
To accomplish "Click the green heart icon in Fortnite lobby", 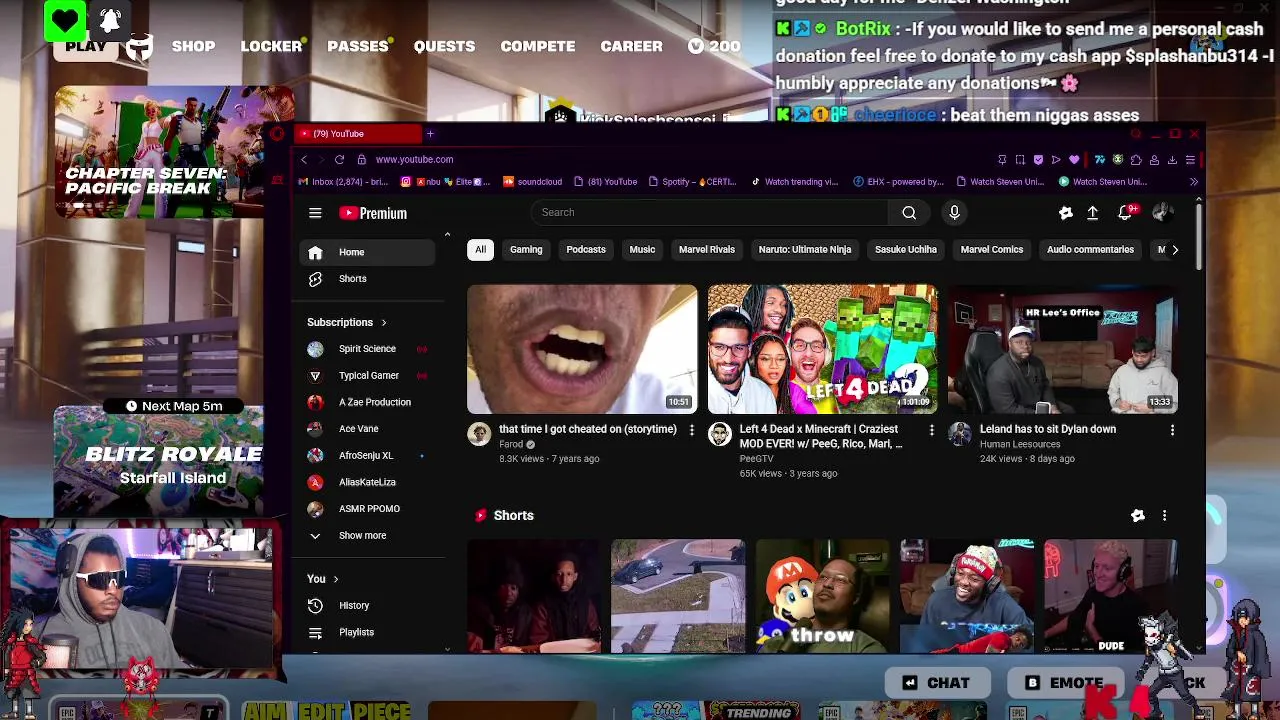I will coord(65,21).
